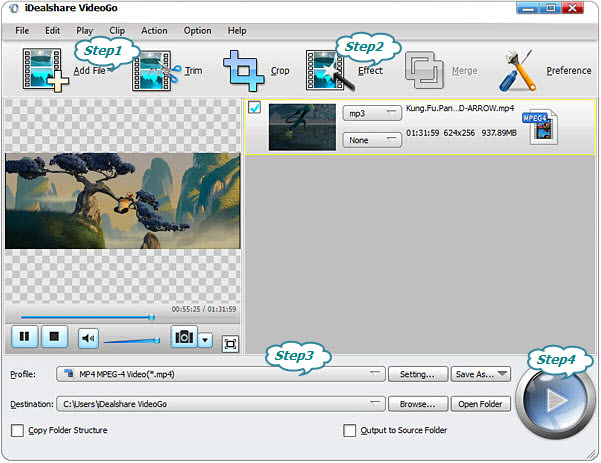
Task: Take a snapshot with camera icon
Action: (184, 337)
